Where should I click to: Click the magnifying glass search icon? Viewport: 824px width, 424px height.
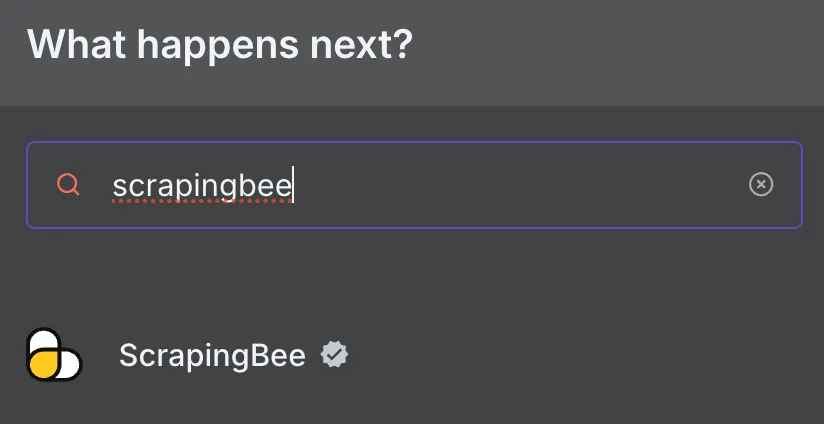point(69,185)
